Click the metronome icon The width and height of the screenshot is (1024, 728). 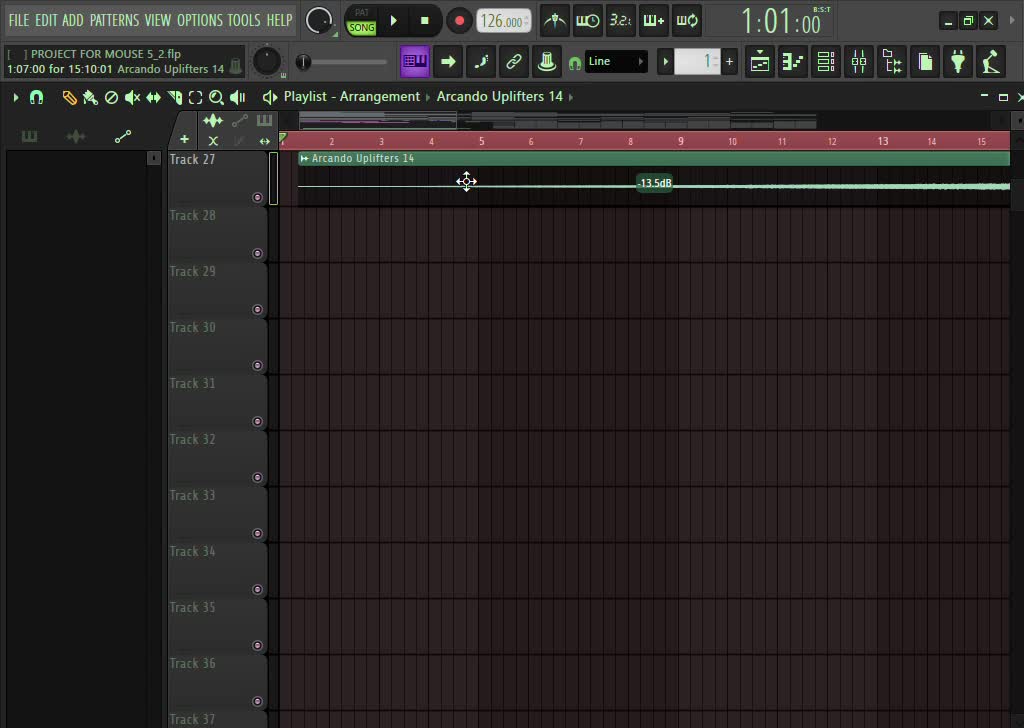click(554, 20)
